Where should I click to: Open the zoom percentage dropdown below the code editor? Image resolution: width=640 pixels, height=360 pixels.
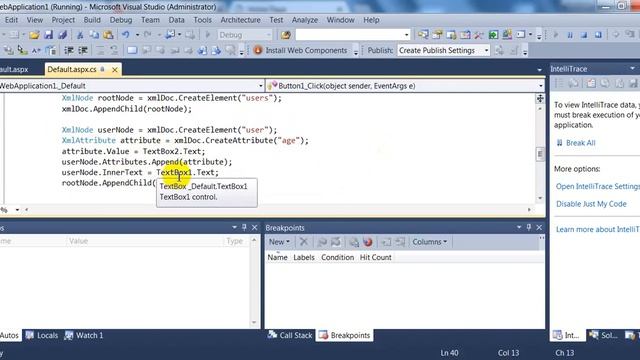pyautogui.click(x=17, y=210)
